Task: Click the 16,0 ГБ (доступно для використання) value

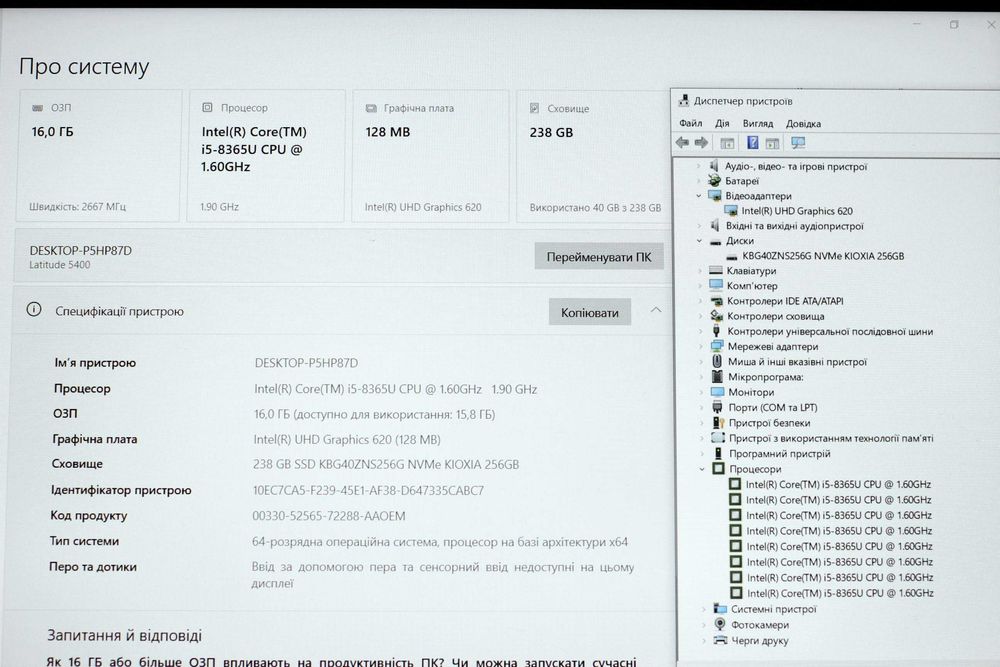Action: point(374,414)
